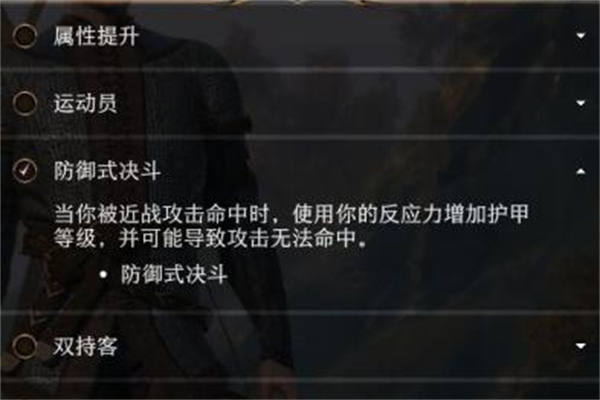Image resolution: width=600 pixels, height=400 pixels.
Task: Click the bulleted 防御式决斗 entry
Action: 174,274
